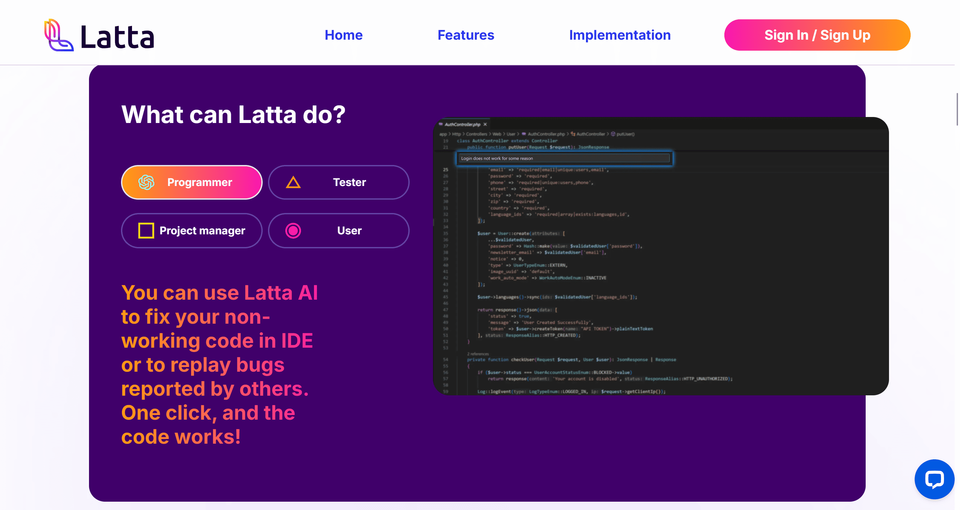Click the swirl icon inside the Programmer button
Viewport: 960px width, 510px height.
click(147, 182)
